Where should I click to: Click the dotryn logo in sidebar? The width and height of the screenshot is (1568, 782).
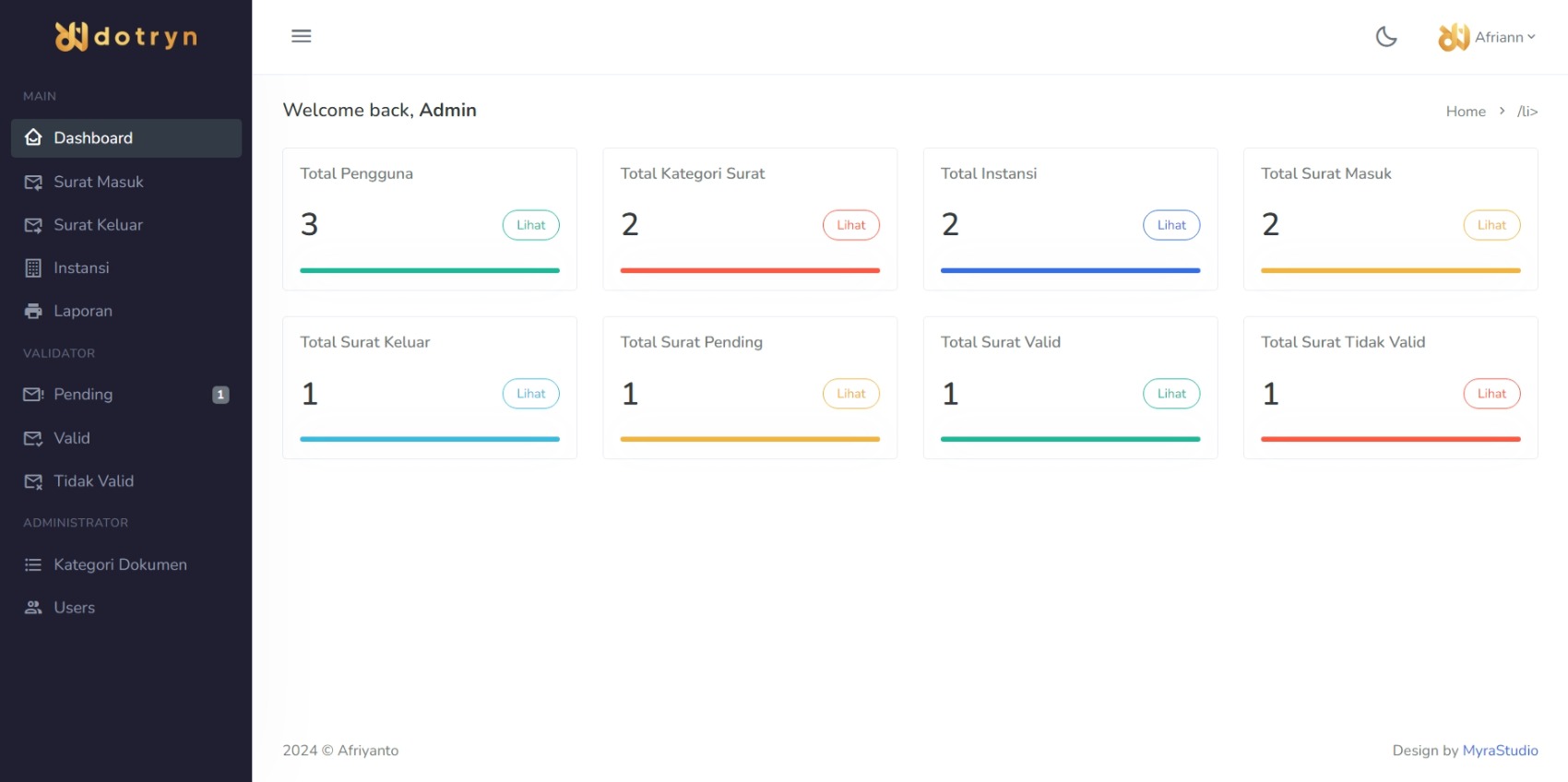point(126,37)
